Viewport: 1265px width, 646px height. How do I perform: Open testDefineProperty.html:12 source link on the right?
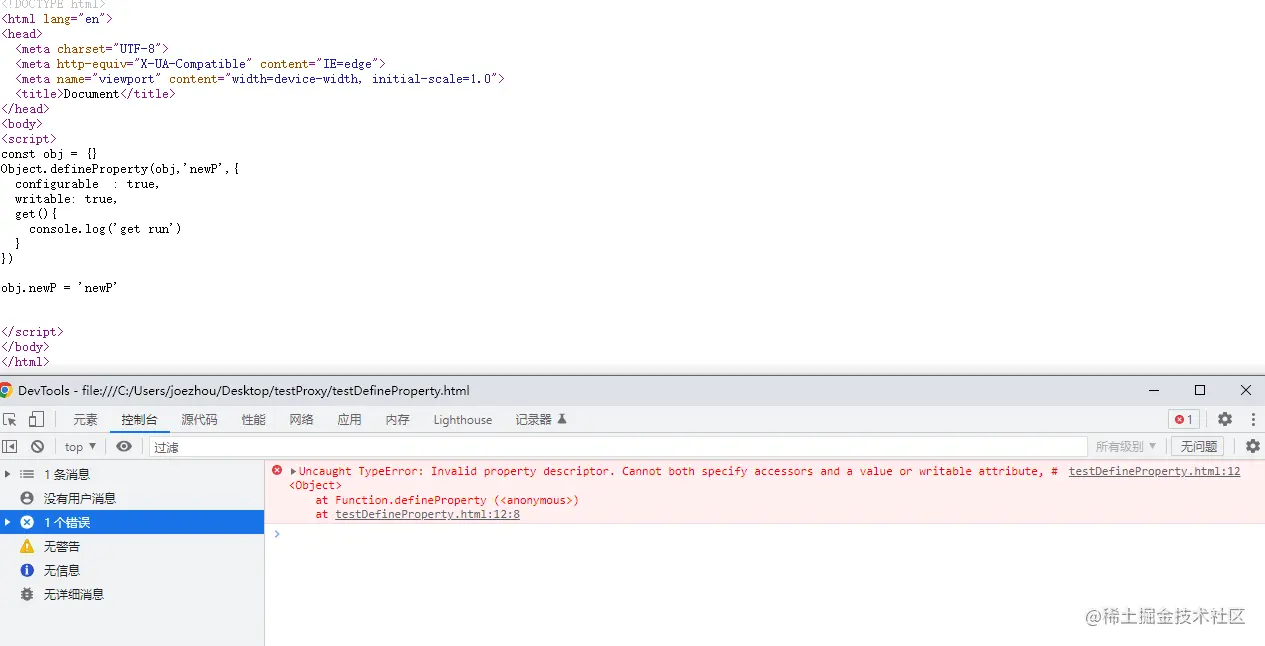pyautogui.click(x=1154, y=471)
